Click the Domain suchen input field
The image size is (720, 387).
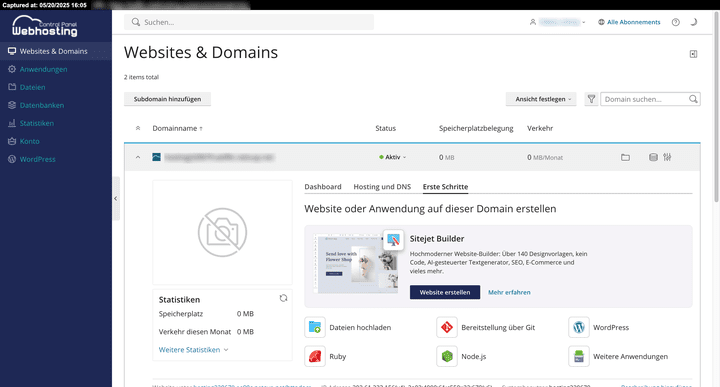coord(645,99)
